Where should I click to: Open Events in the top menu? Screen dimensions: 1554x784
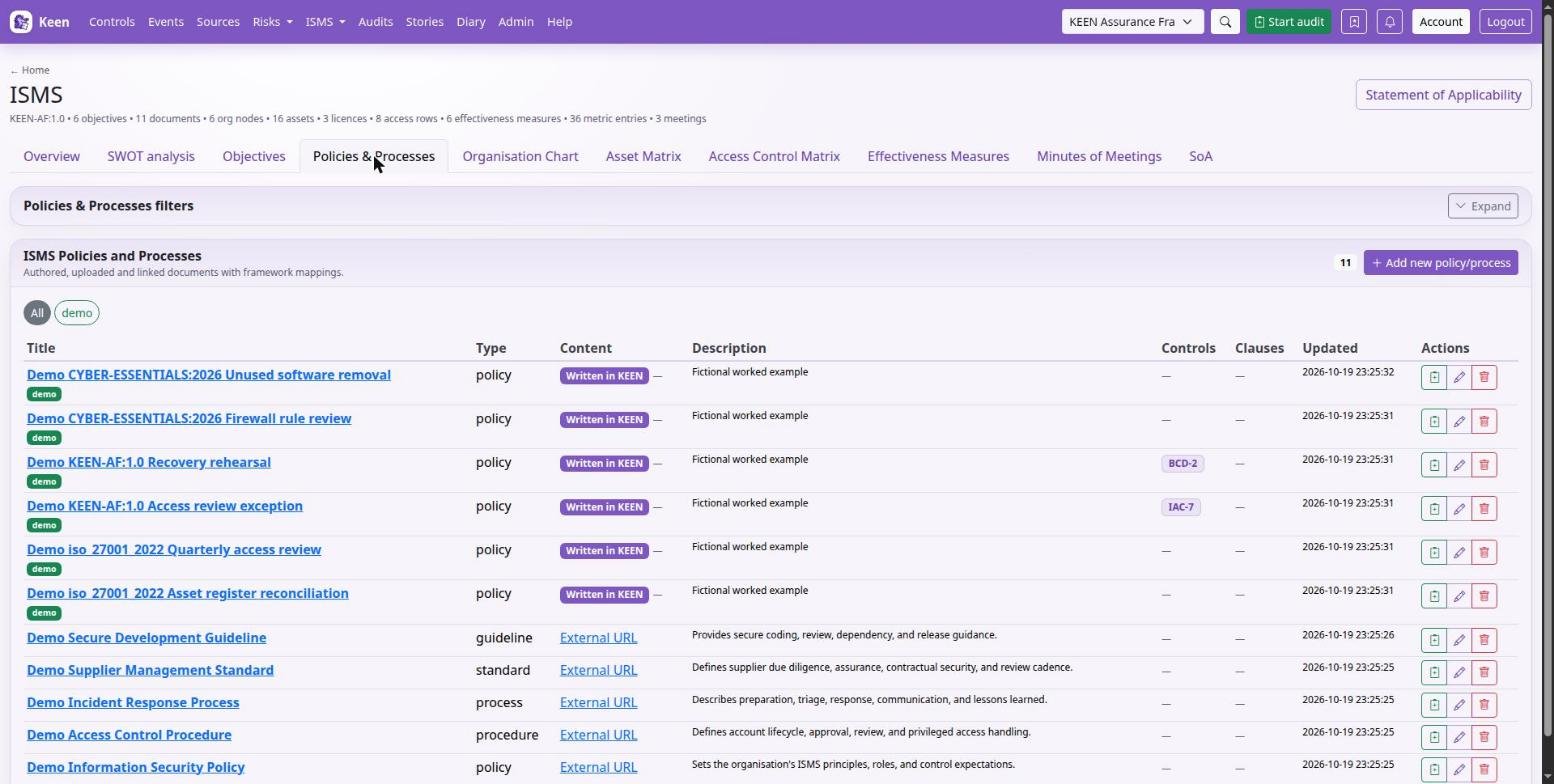tap(166, 21)
